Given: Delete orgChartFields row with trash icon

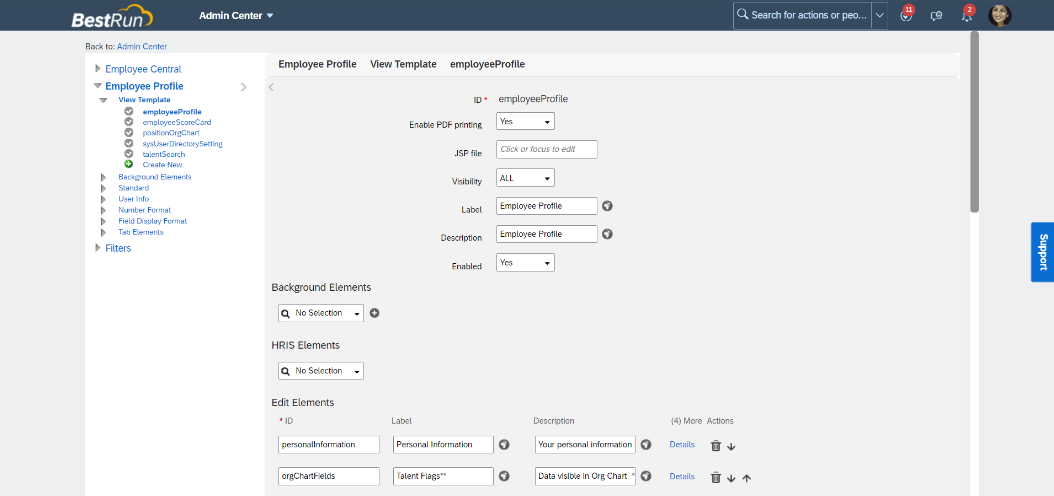Looking at the screenshot, I should (716, 477).
